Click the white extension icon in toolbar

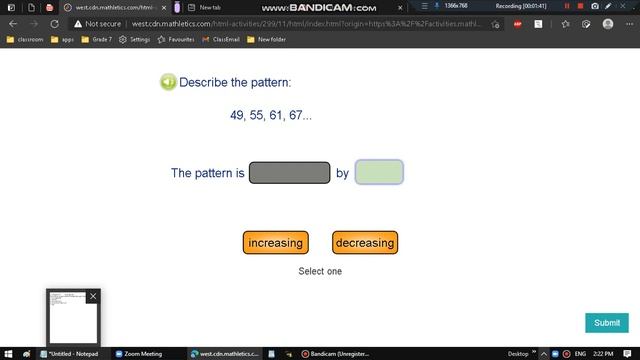[x=538, y=24]
